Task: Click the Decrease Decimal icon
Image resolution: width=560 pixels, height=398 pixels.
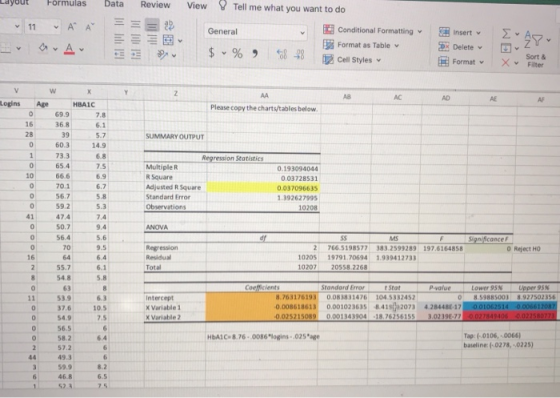Action: click(299, 54)
